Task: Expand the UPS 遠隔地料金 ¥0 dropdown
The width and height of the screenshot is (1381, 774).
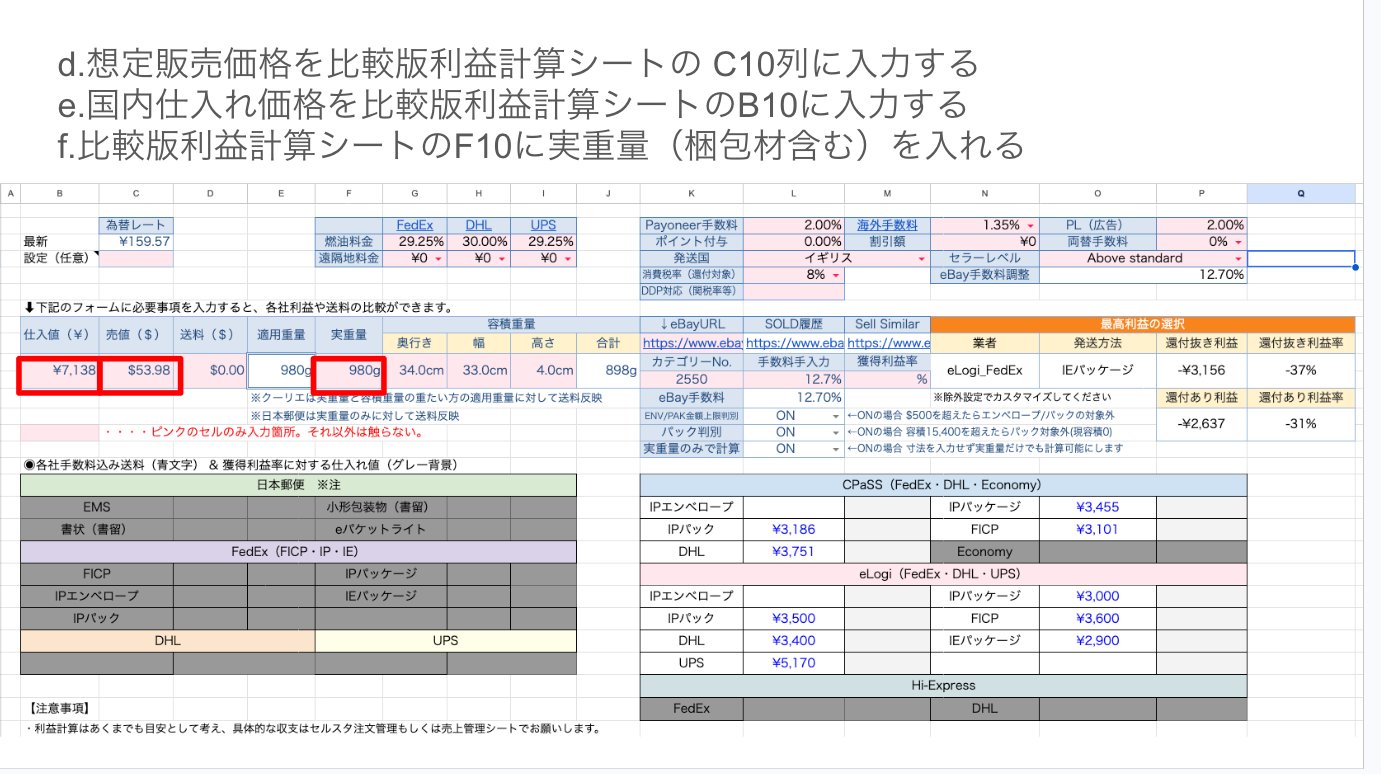Action: tap(568, 259)
